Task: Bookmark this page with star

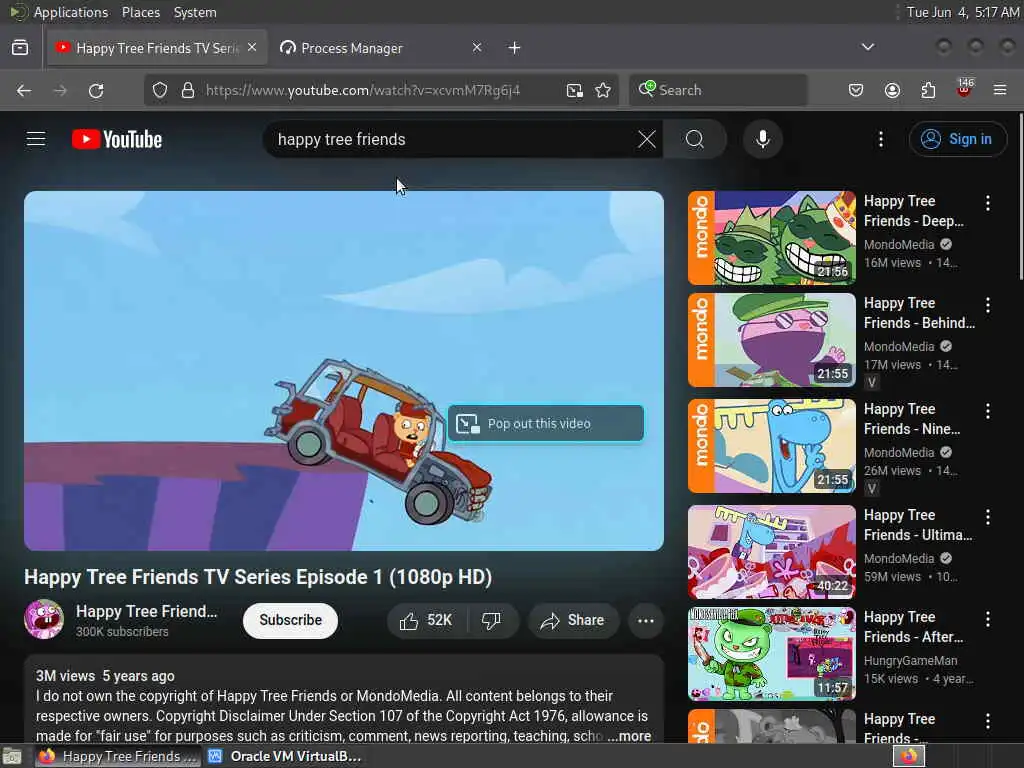Action: 603,90
